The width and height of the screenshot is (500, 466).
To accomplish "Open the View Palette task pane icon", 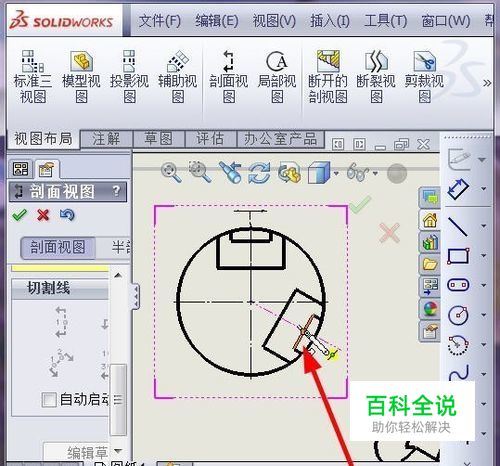I will click(x=430, y=286).
